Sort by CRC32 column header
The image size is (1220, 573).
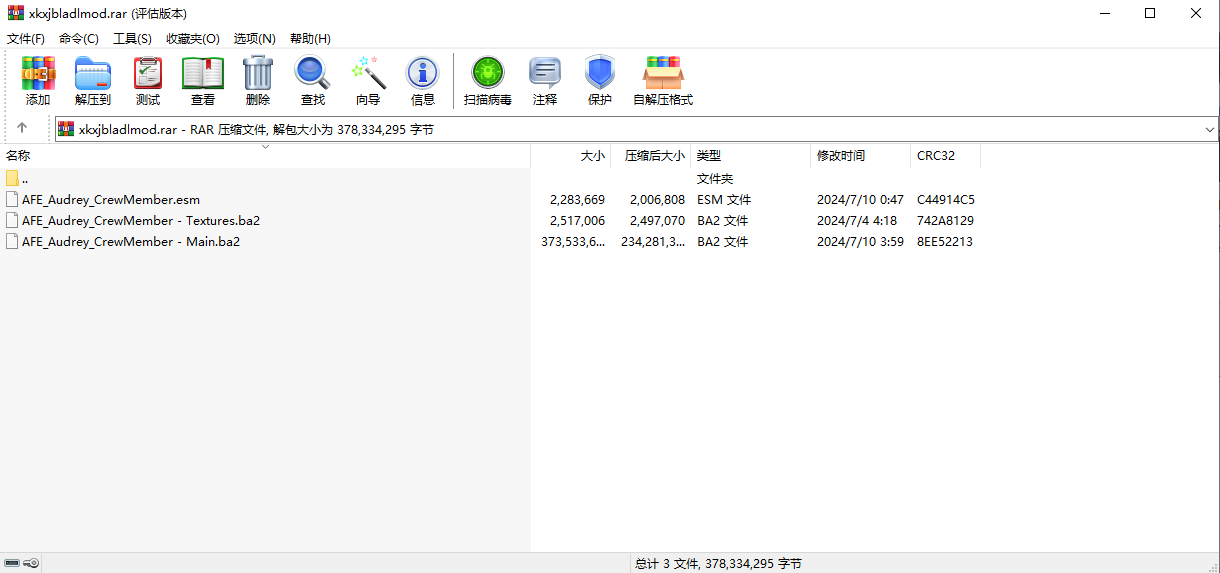click(945, 156)
